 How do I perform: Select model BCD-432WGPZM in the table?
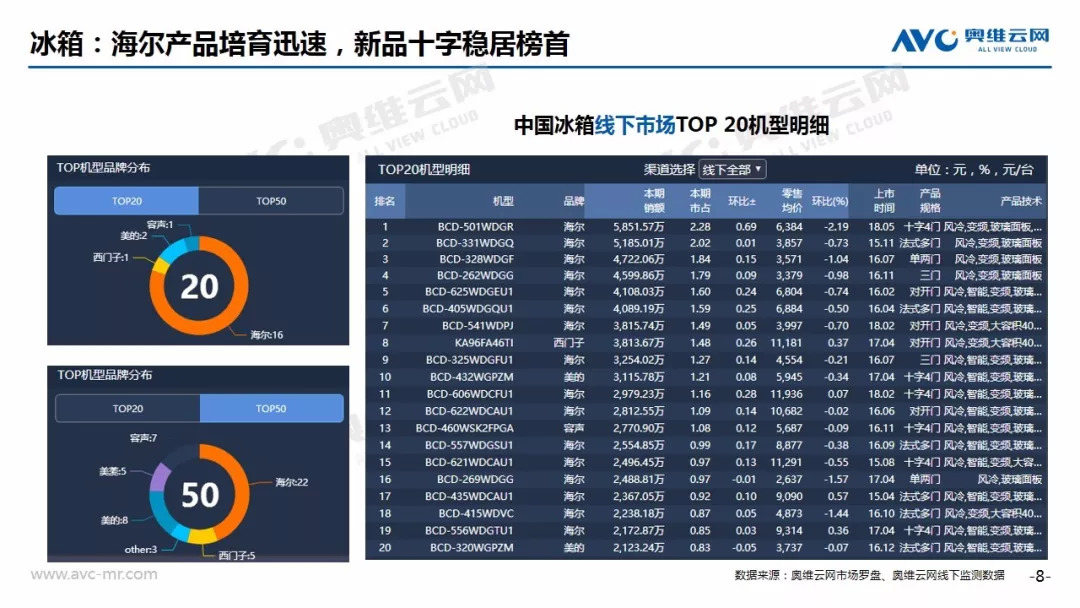coord(472,377)
